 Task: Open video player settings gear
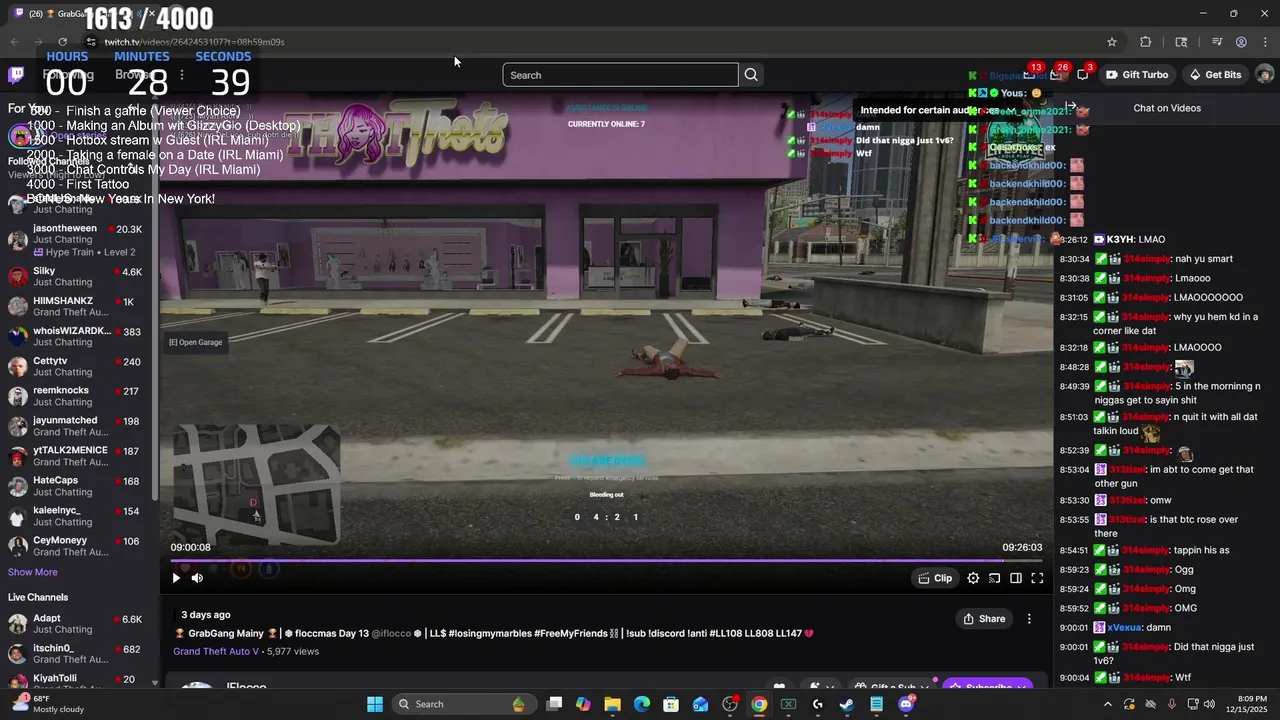973,578
